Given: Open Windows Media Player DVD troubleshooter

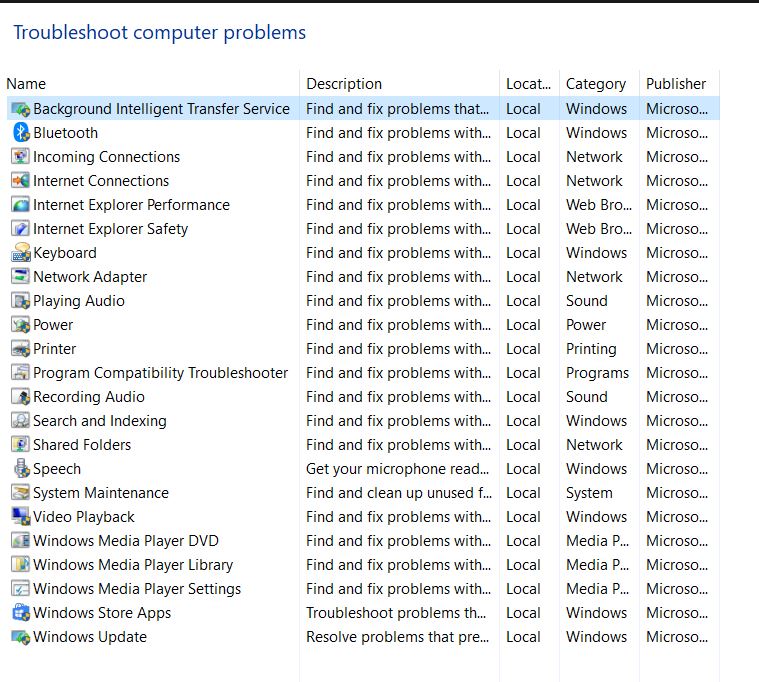Looking at the screenshot, I should click(125, 541).
